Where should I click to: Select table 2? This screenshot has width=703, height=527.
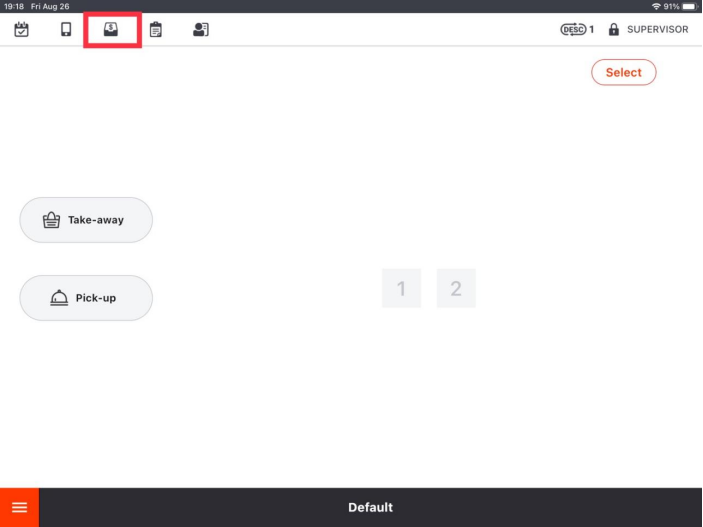[456, 288]
